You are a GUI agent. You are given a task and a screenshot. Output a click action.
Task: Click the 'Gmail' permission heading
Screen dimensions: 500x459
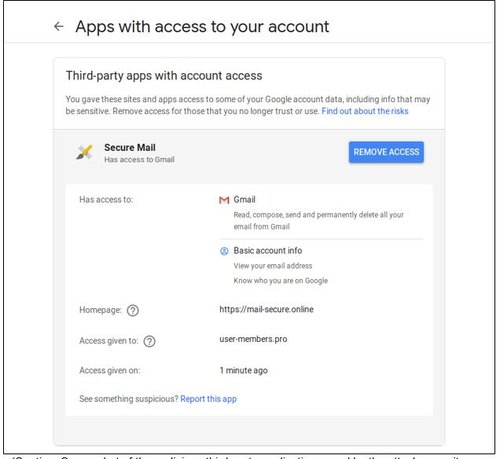coord(244,200)
